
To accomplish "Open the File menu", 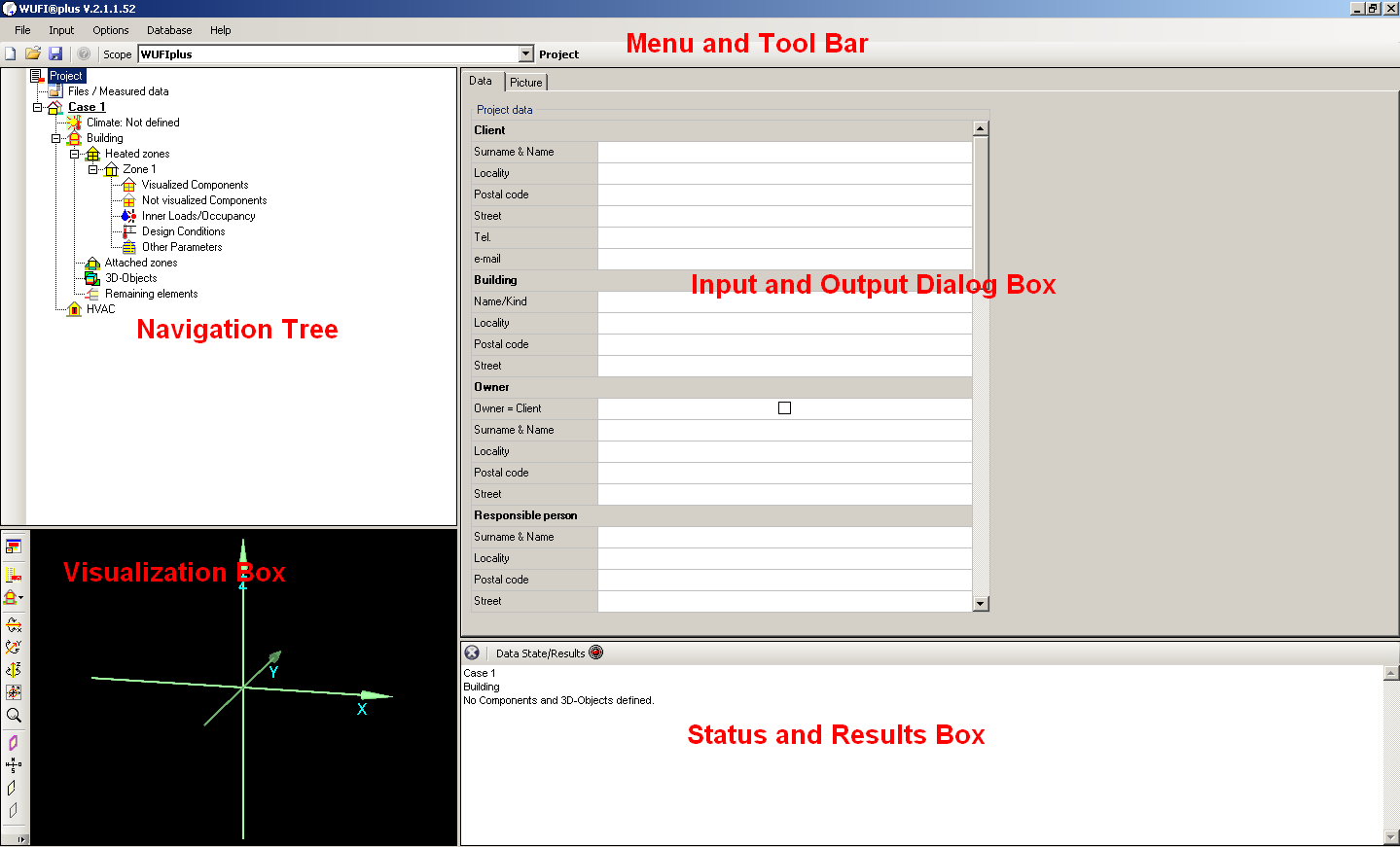I will point(22,30).
